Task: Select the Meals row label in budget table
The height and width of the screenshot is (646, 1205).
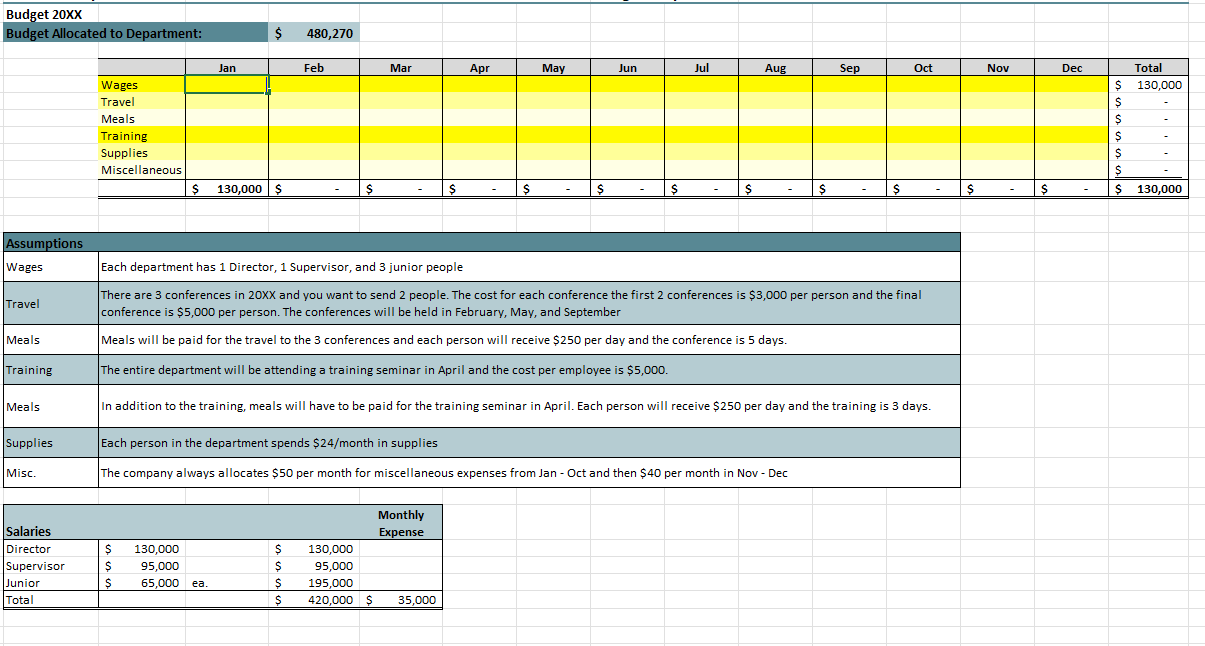Action: pos(141,119)
